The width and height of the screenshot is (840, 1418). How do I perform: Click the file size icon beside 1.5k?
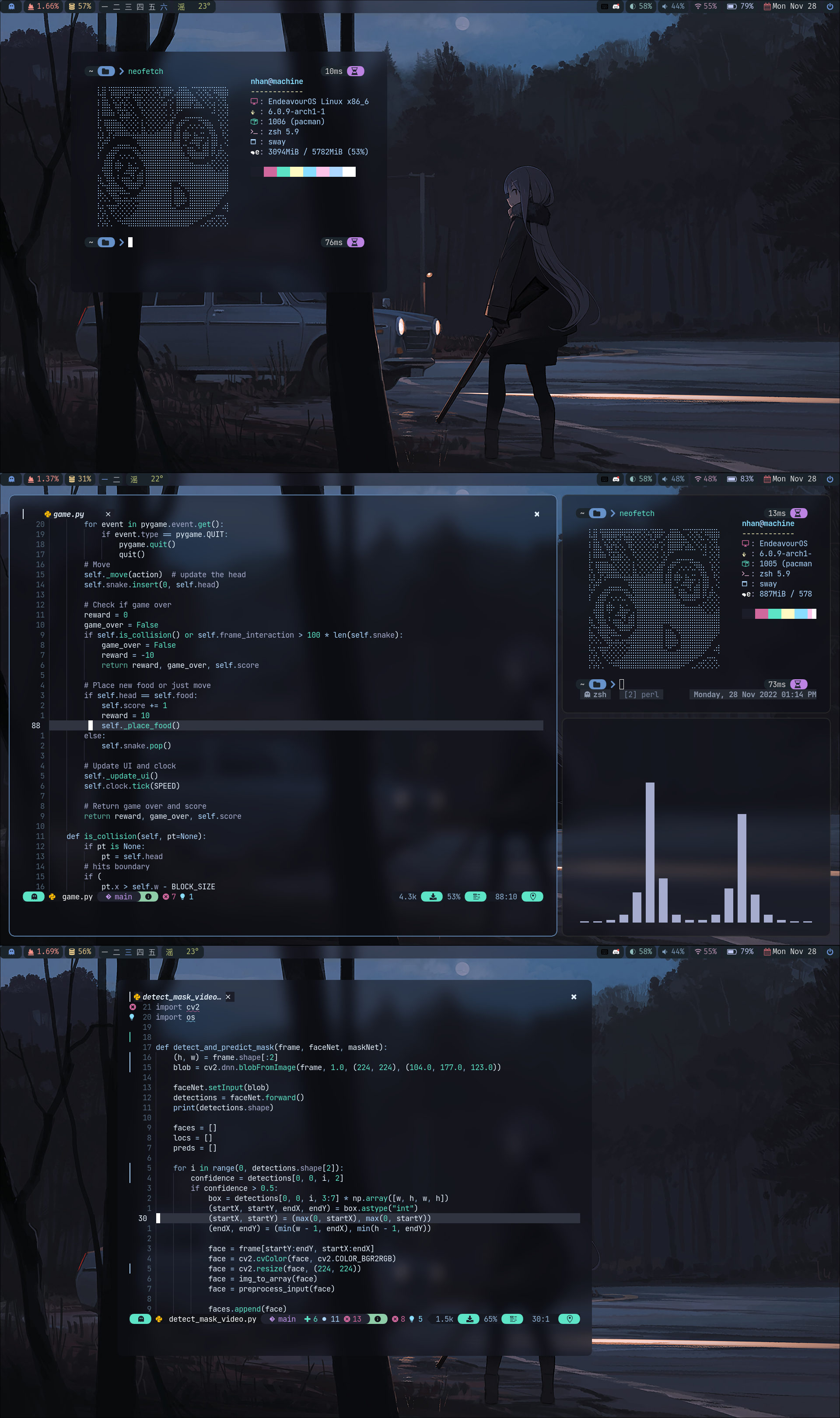coord(469,1319)
